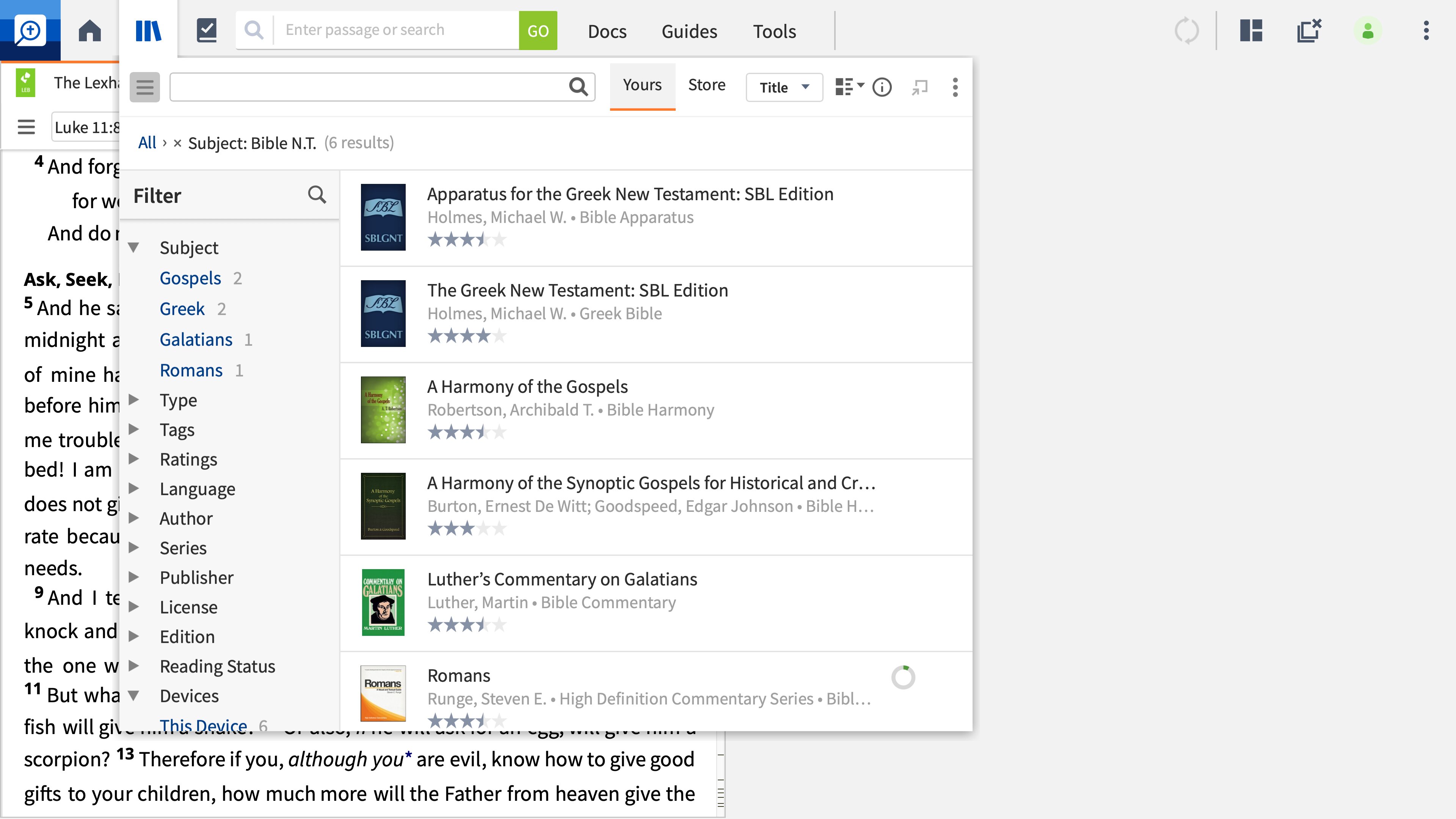The image size is (1456, 819).
Task: Click the Filter search magnifier icon
Action: pyautogui.click(x=317, y=195)
